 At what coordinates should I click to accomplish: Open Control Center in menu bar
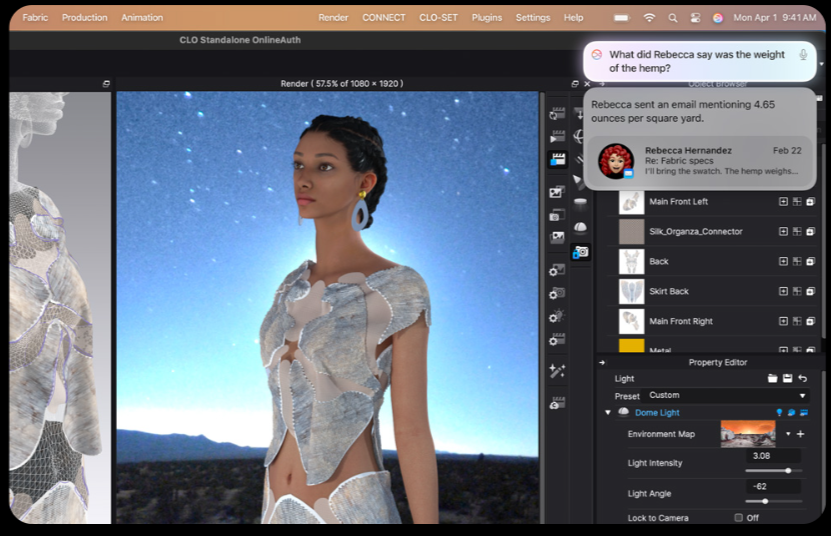(x=695, y=17)
